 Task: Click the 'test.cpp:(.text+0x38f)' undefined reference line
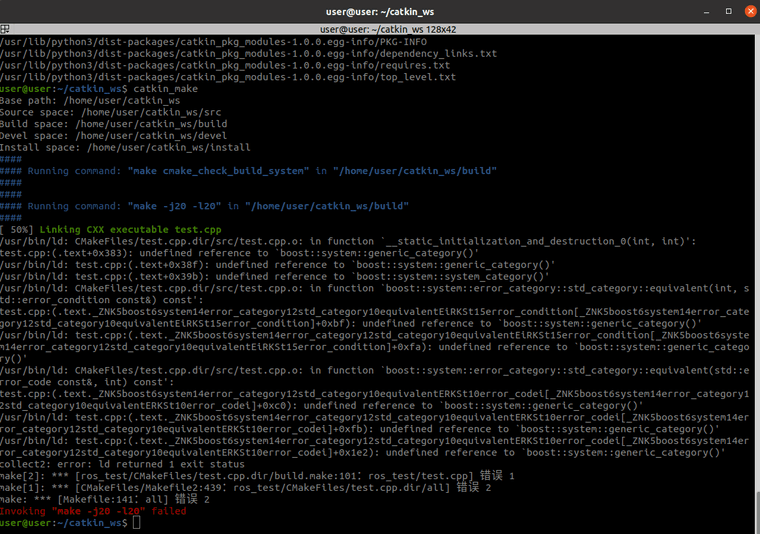coord(277,265)
